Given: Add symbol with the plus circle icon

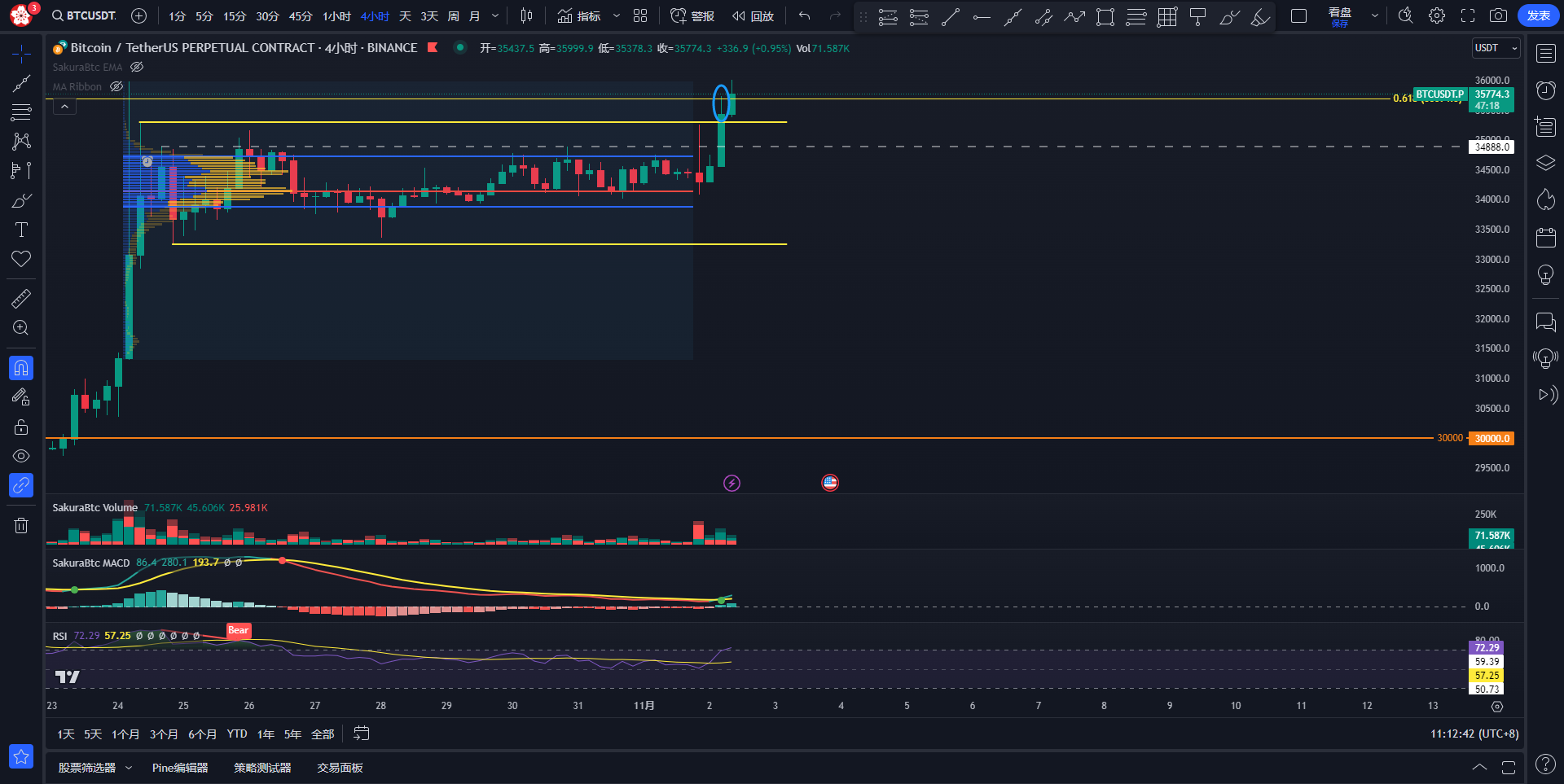Looking at the screenshot, I should pos(139,15).
